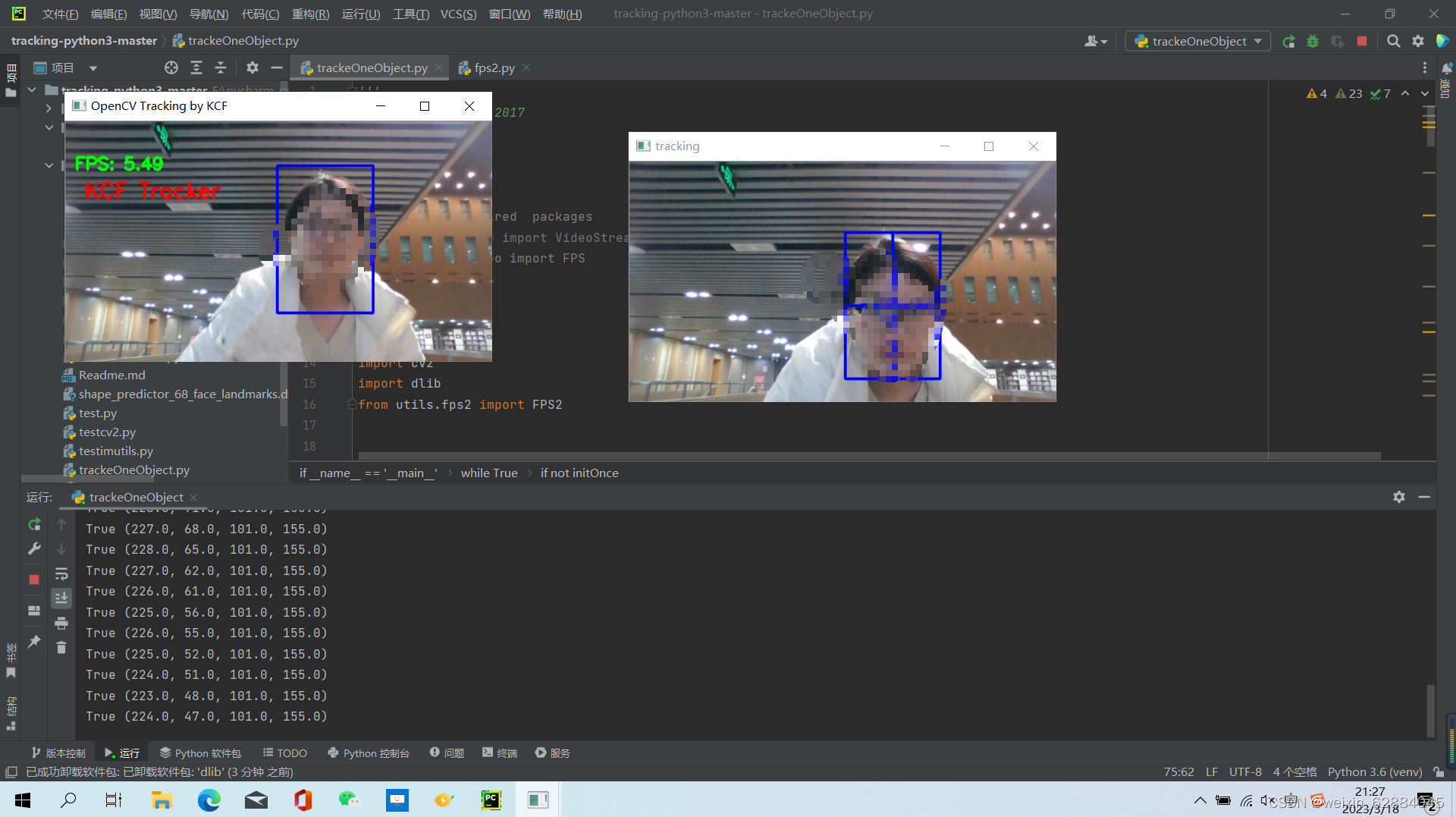Open the 终端 tool window
The height and width of the screenshot is (817, 1456).
click(x=500, y=753)
